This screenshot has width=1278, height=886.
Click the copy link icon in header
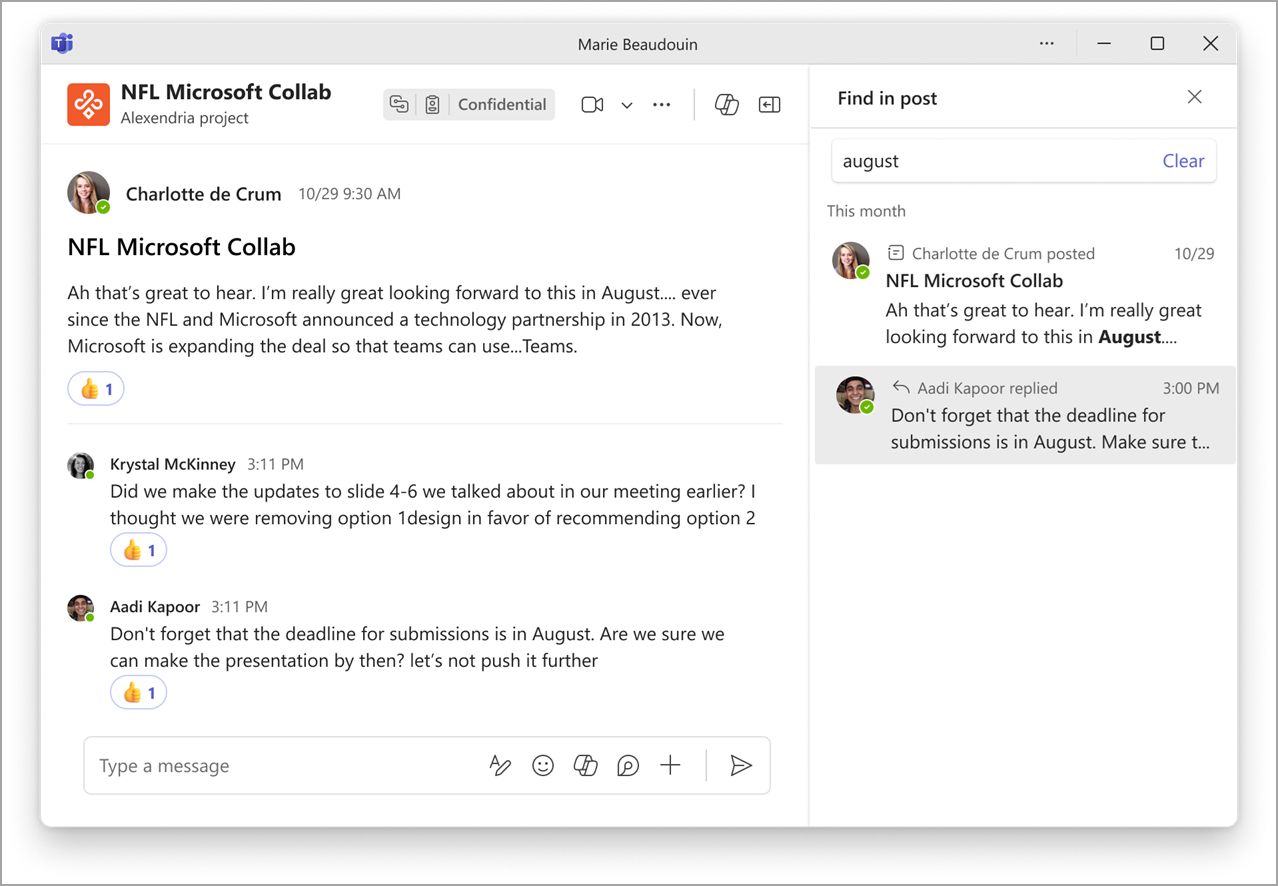pos(399,104)
